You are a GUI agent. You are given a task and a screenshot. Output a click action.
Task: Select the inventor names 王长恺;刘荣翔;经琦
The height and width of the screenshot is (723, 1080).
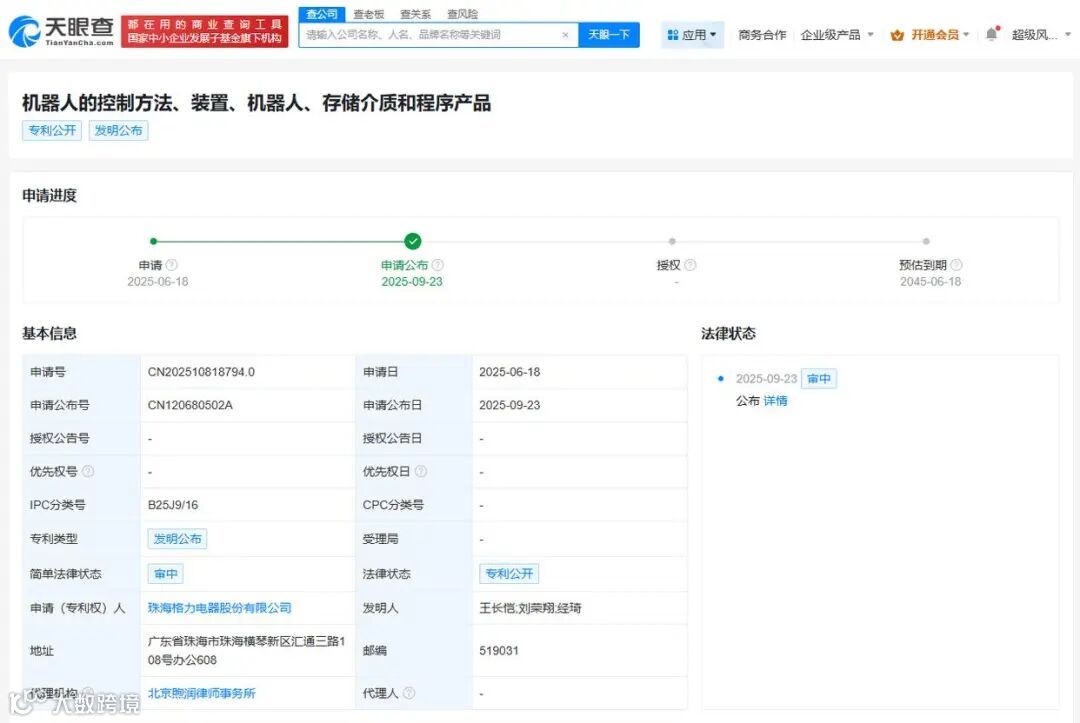pyautogui.click(x=530, y=608)
